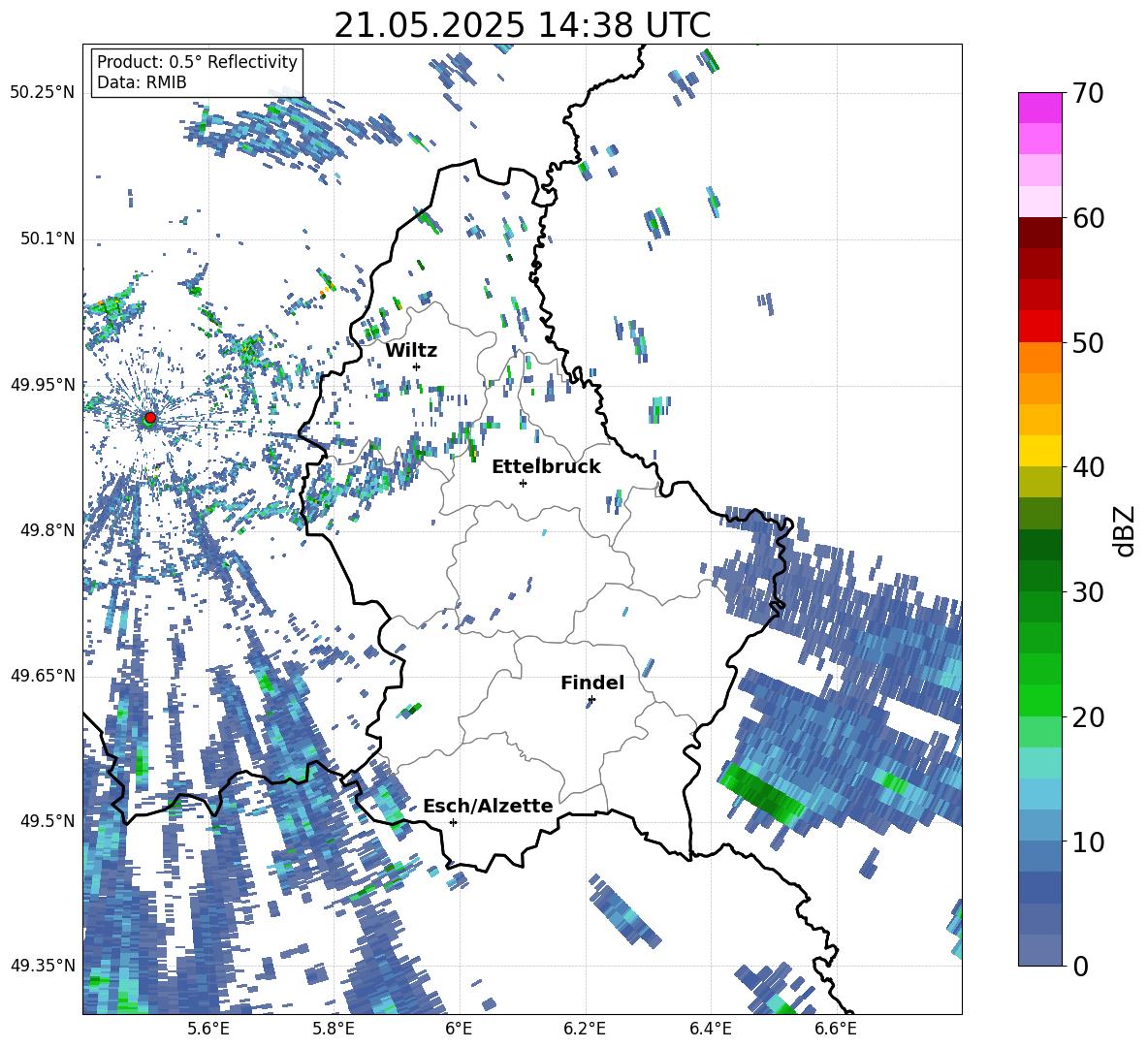Click the Wiltz station cross marker
The width and height of the screenshot is (1148, 1048).
coord(417,366)
